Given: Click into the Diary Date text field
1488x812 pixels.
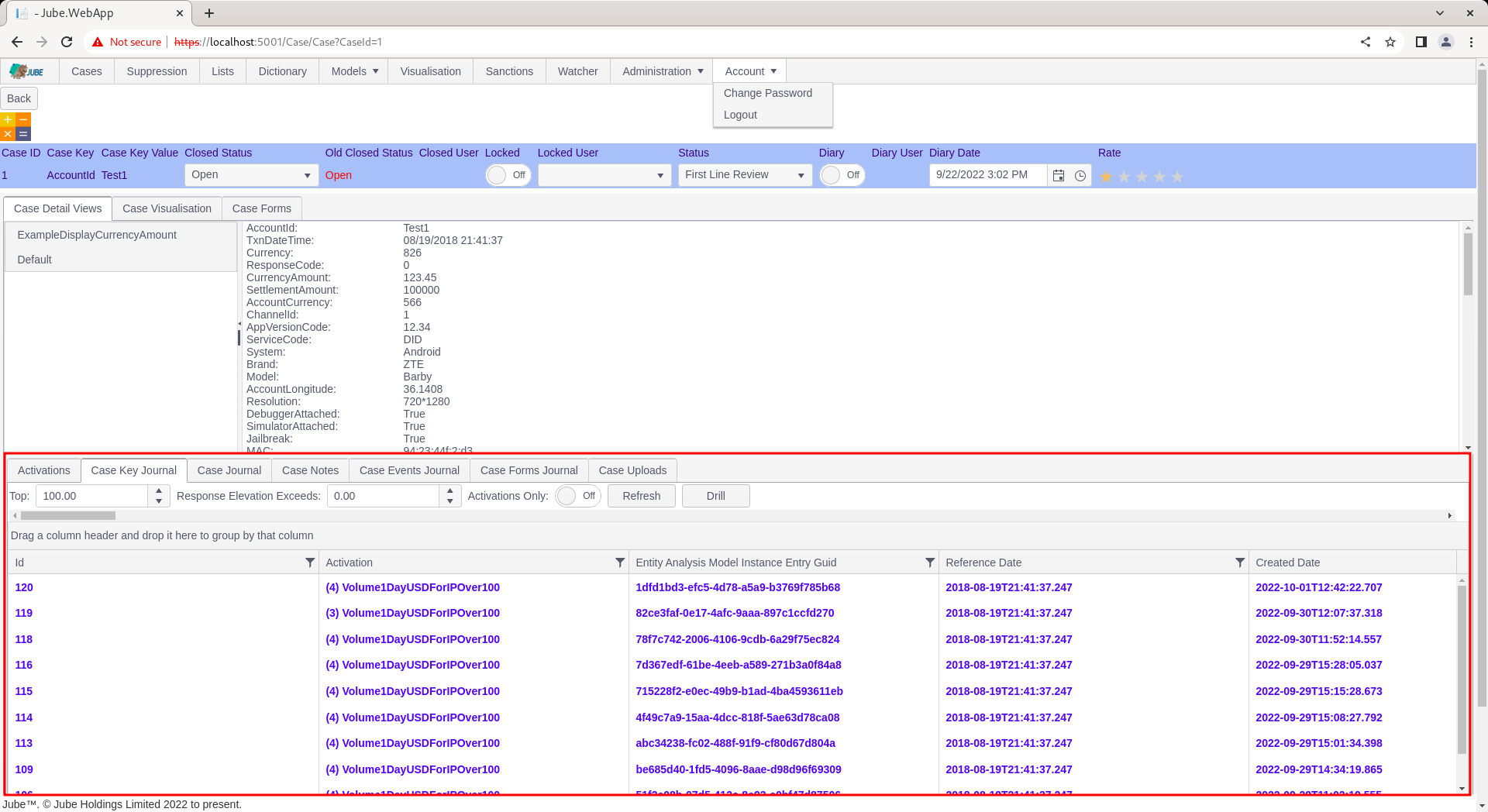Looking at the screenshot, I should 988,175.
